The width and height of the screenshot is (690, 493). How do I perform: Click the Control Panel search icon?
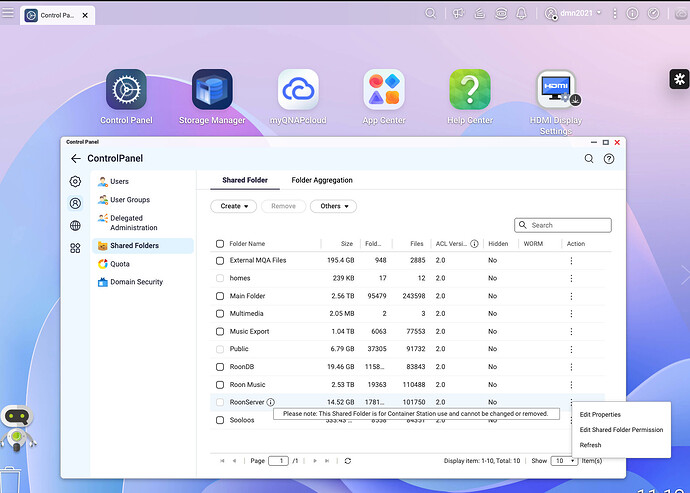click(x=589, y=158)
